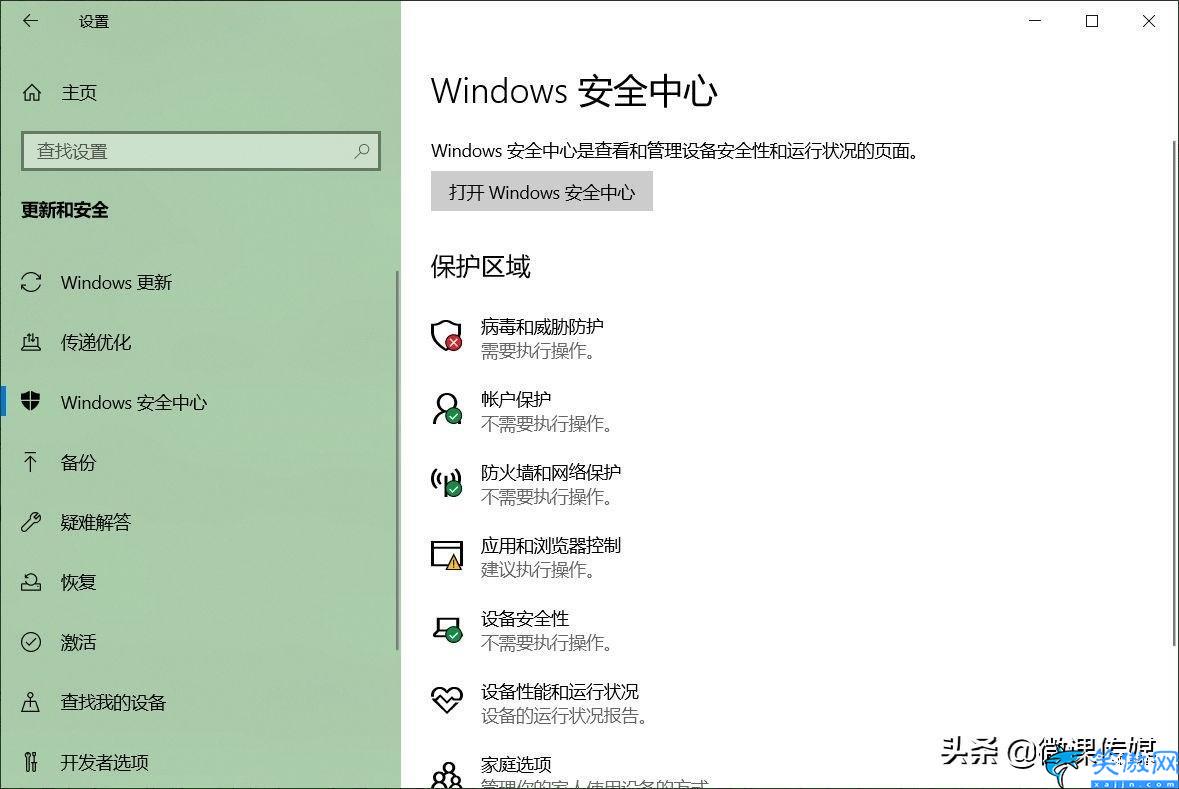Image resolution: width=1179 pixels, height=789 pixels.
Task: Click 设备的运行状况报告。 text
Action: point(564,716)
